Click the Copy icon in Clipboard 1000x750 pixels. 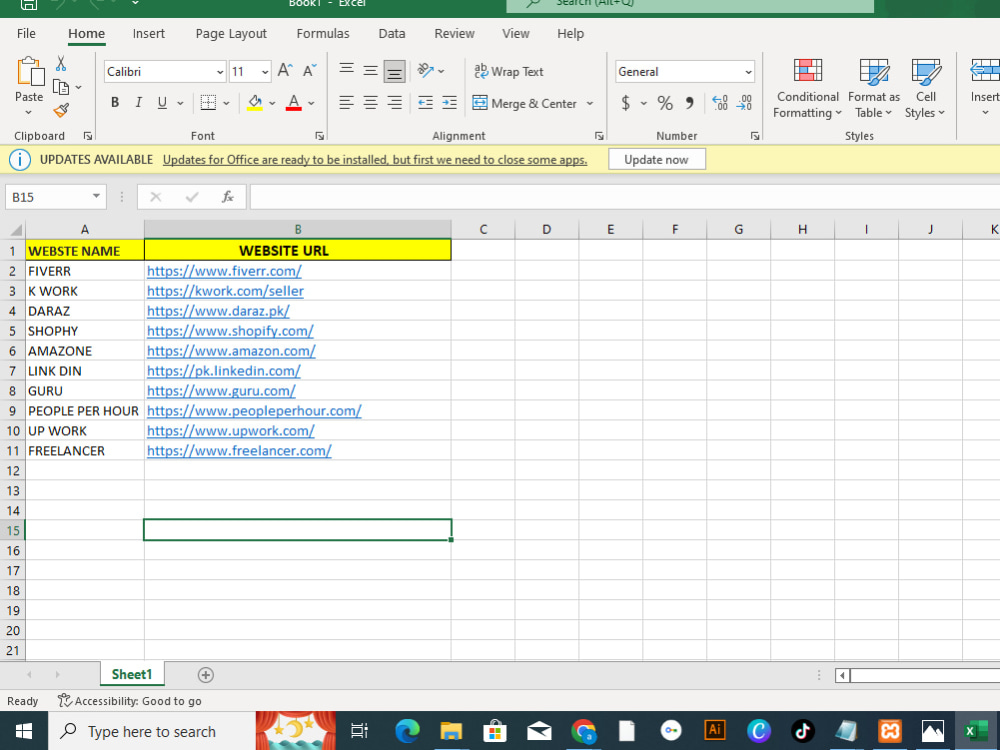pos(61,87)
